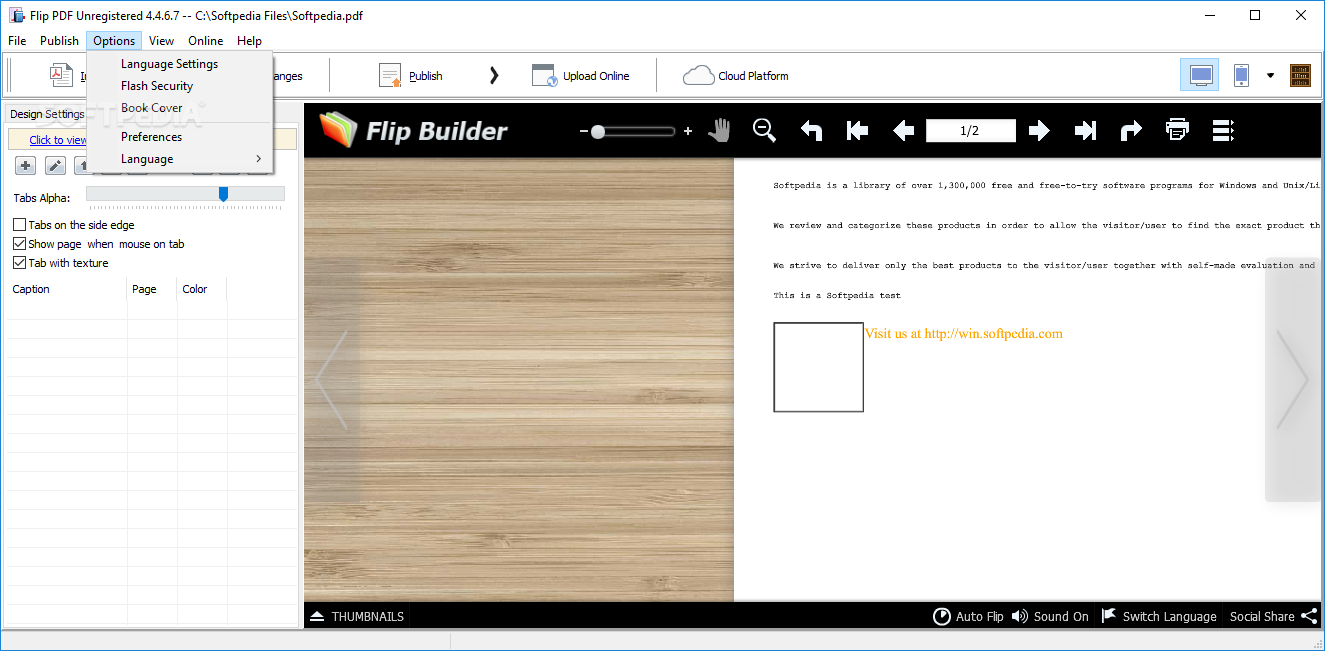1325x651 pixels.
Task: Open the Online menu
Action: [206, 41]
